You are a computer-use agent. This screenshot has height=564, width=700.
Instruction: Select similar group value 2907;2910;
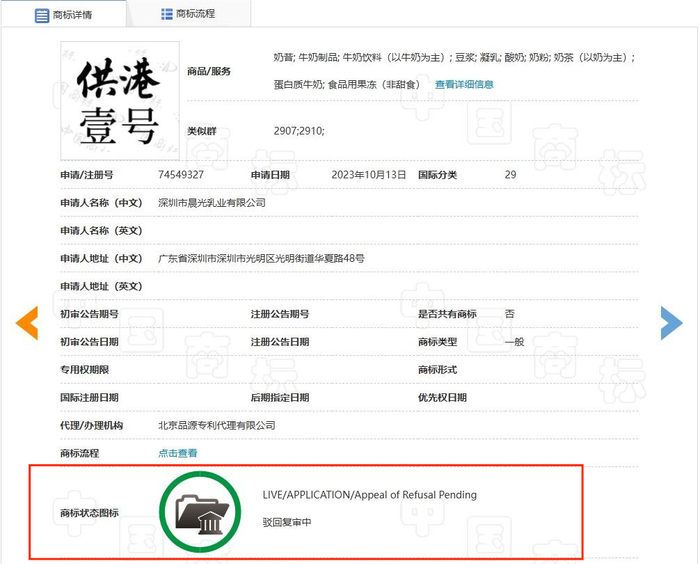click(299, 131)
